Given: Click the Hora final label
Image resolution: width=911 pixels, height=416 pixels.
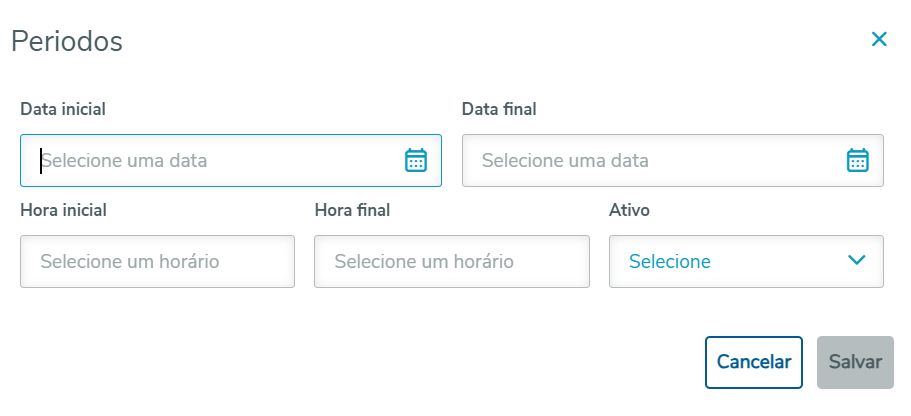Looking at the screenshot, I should pos(352,210).
